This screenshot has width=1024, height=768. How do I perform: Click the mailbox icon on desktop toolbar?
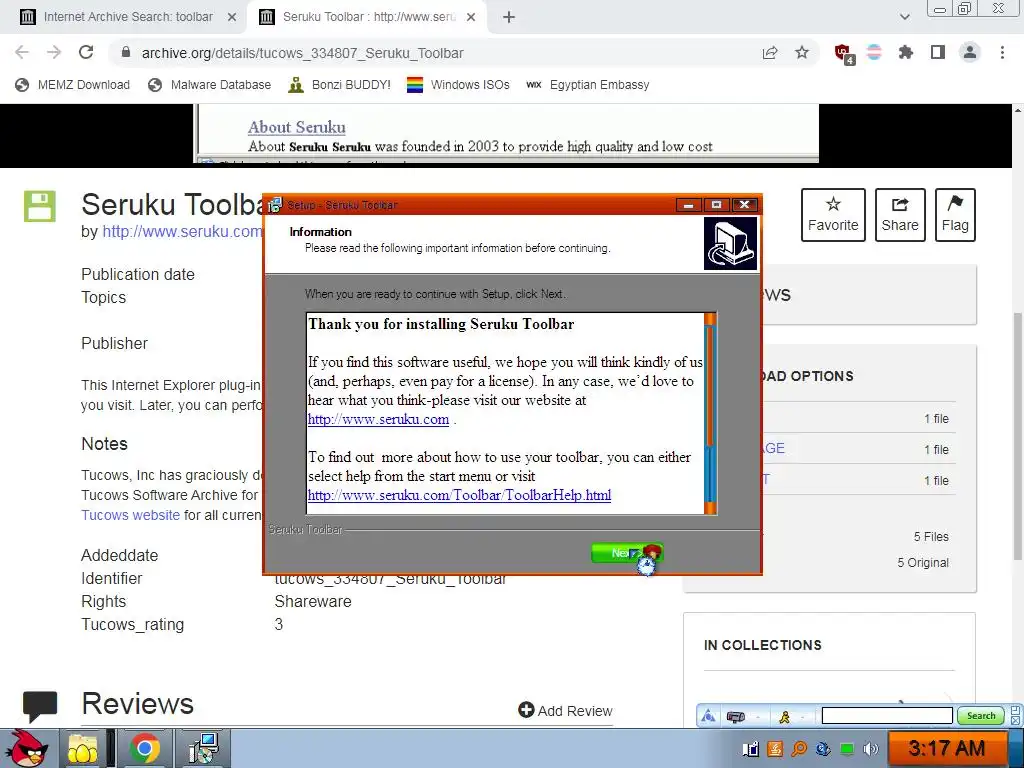(735, 717)
